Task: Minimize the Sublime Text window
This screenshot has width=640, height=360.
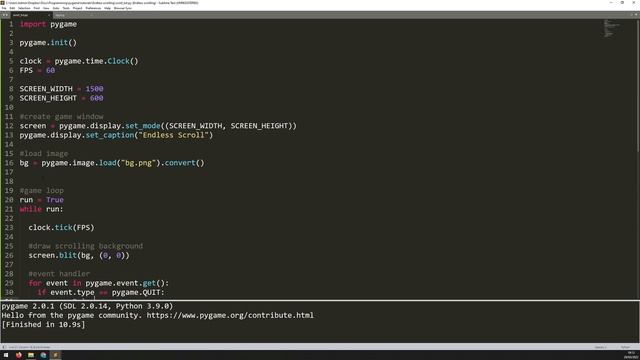Action: pyautogui.click(x=611, y=2)
